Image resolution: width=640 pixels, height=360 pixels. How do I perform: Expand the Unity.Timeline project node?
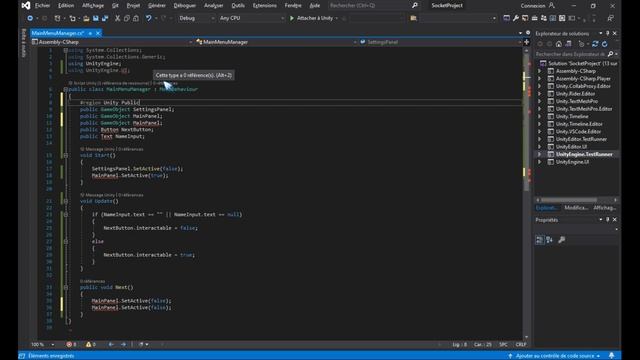[540, 117]
